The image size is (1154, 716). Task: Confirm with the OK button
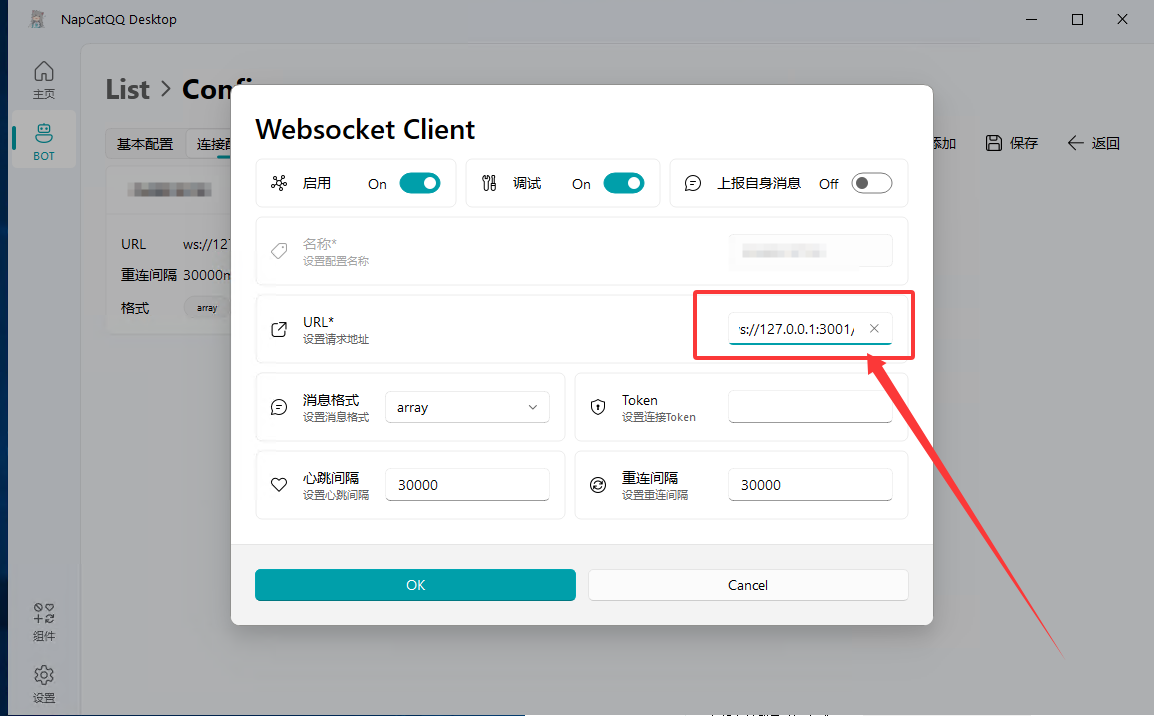point(415,585)
